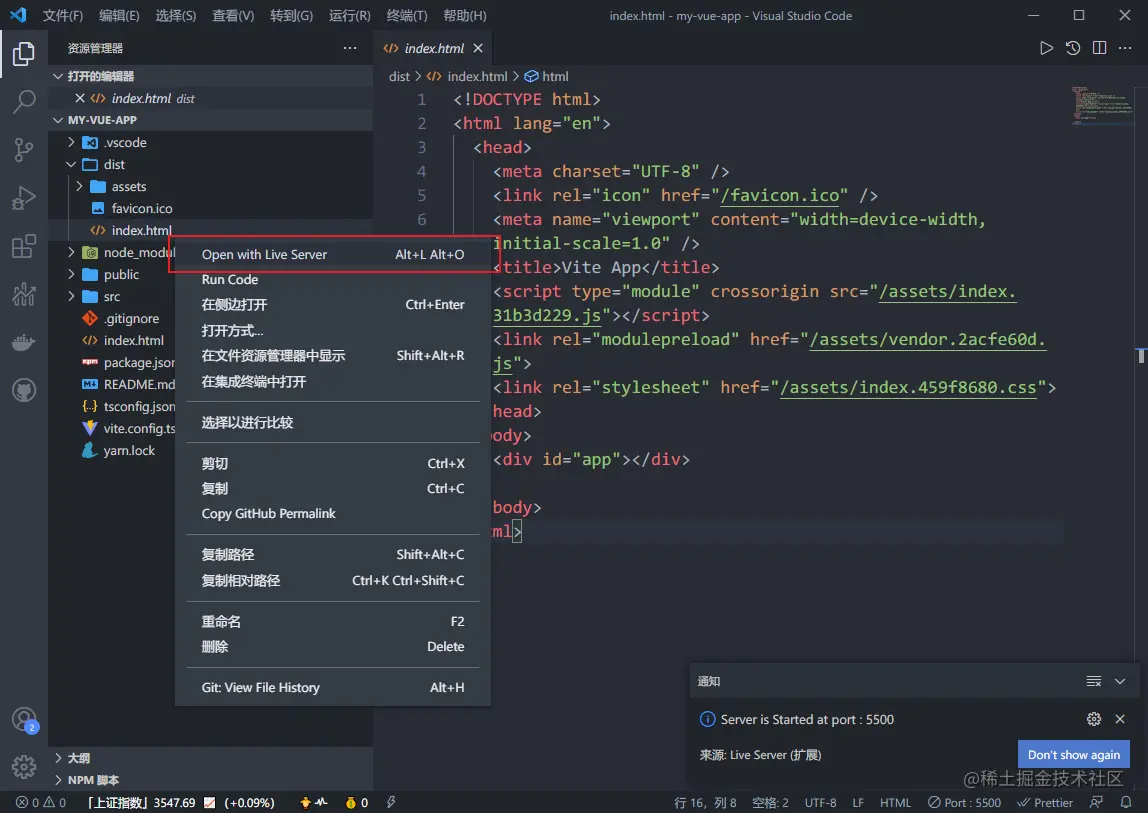1148x813 pixels.
Task: Select Run Code in context menu
Action: pos(333,279)
